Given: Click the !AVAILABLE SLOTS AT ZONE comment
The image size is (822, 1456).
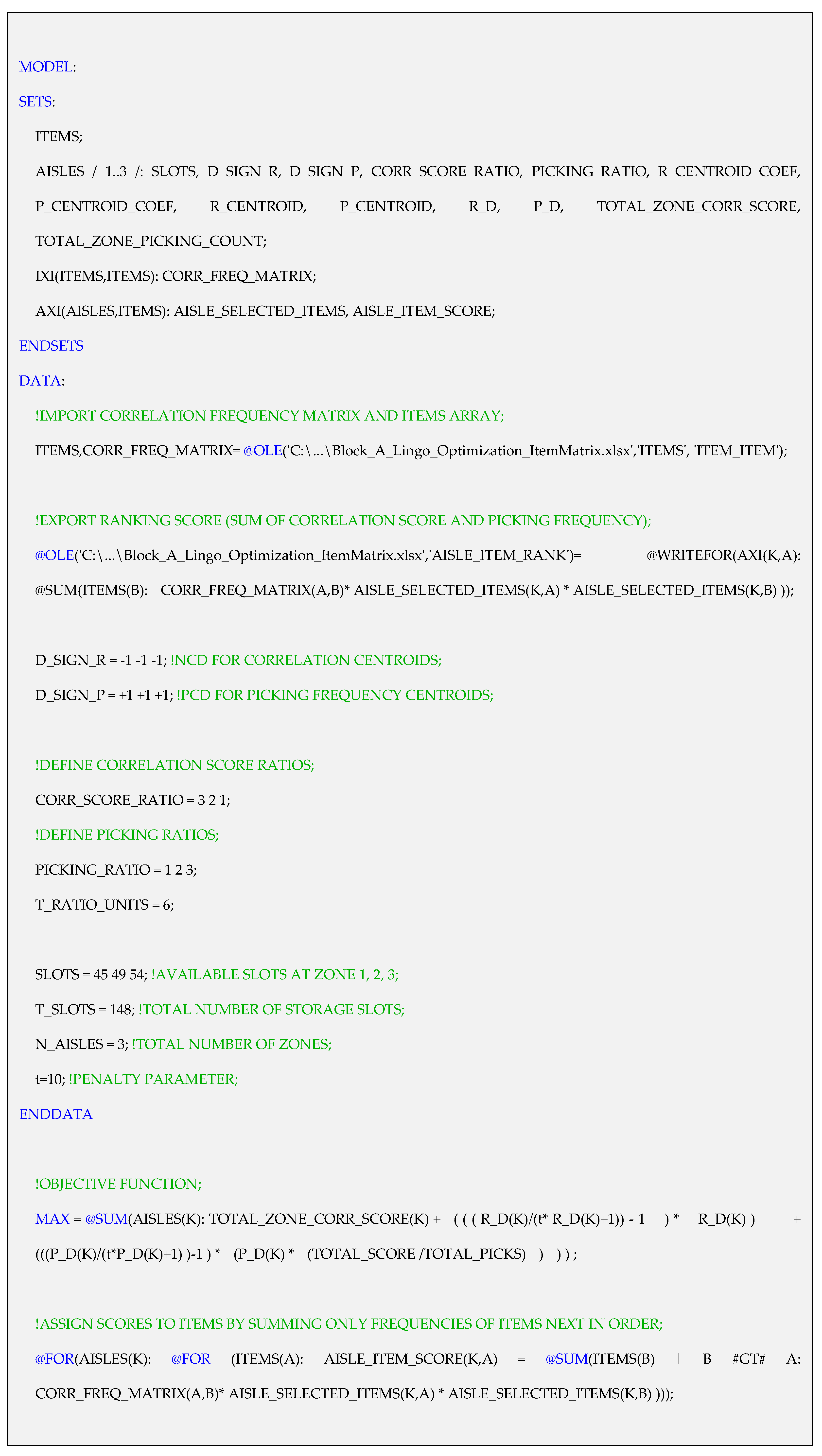Looking at the screenshot, I should tap(275, 975).
